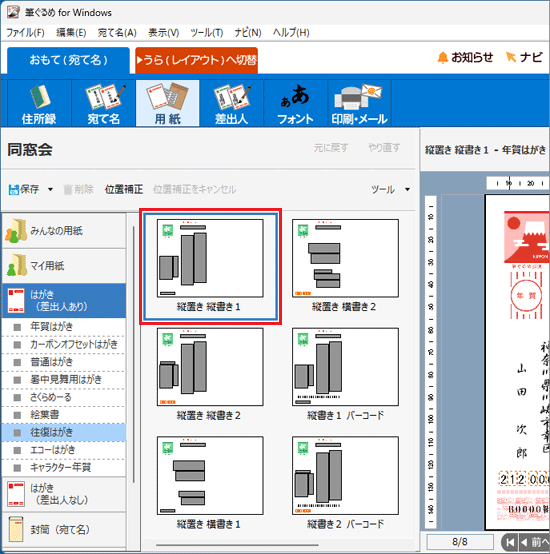Select the 封筒(宛て名) category
Image resolution: width=550 pixels, height=554 pixels.
tap(64, 529)
